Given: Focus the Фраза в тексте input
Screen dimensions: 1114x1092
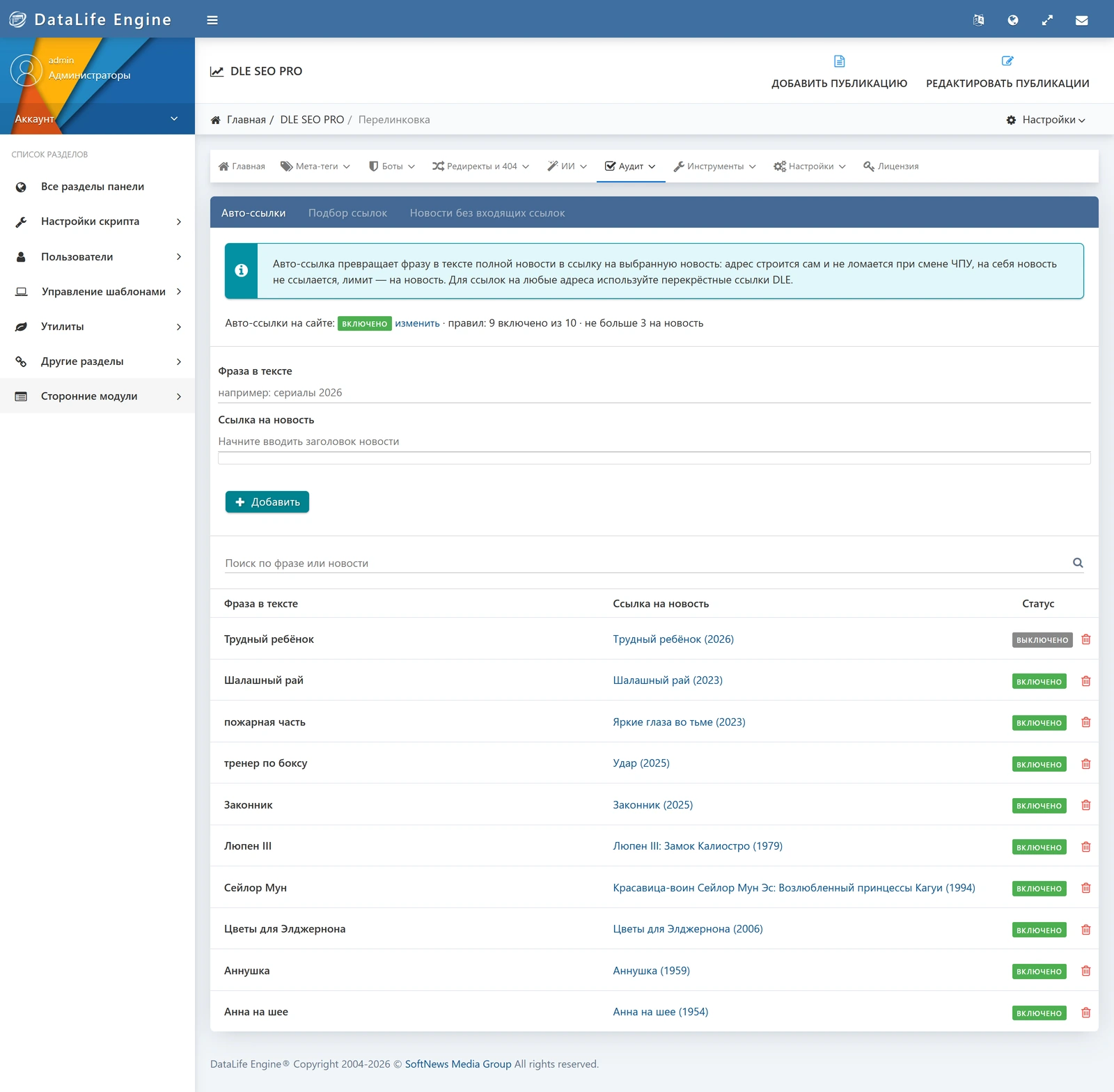Looking at the screenshot, I should coord(654,393).
